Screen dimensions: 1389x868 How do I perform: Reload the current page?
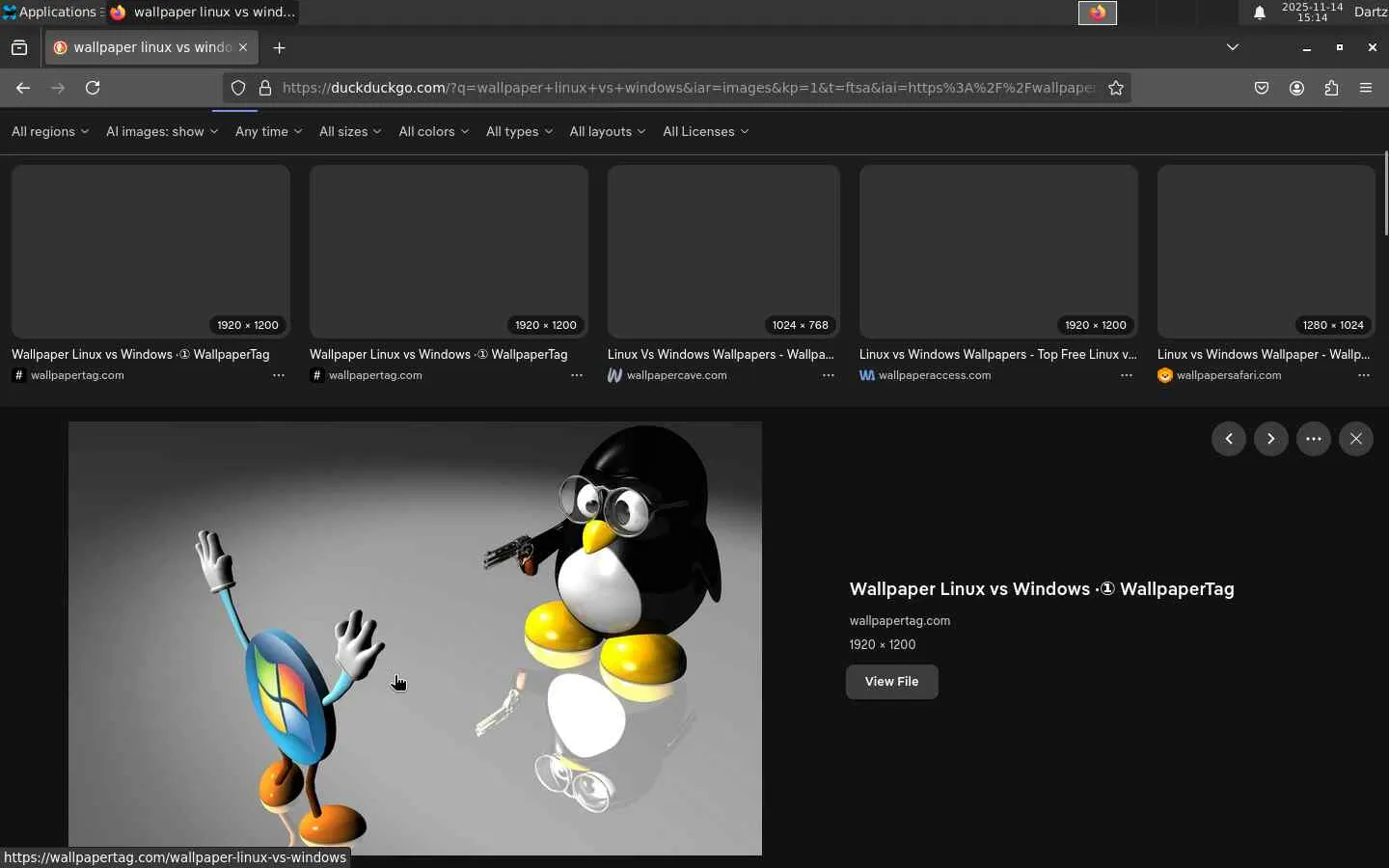[x=93, y=88]
